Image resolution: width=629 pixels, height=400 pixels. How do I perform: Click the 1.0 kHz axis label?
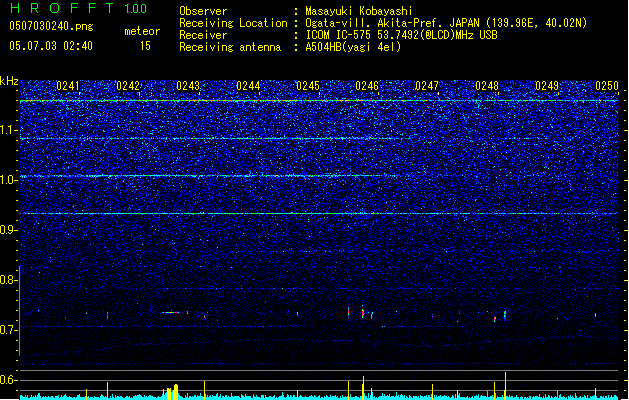coord(9,180)
